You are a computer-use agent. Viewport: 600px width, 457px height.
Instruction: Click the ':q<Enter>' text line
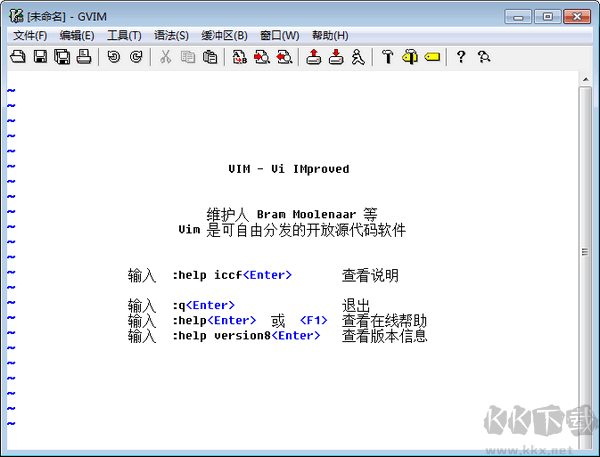pyautogui.click(x=203, y=305)
